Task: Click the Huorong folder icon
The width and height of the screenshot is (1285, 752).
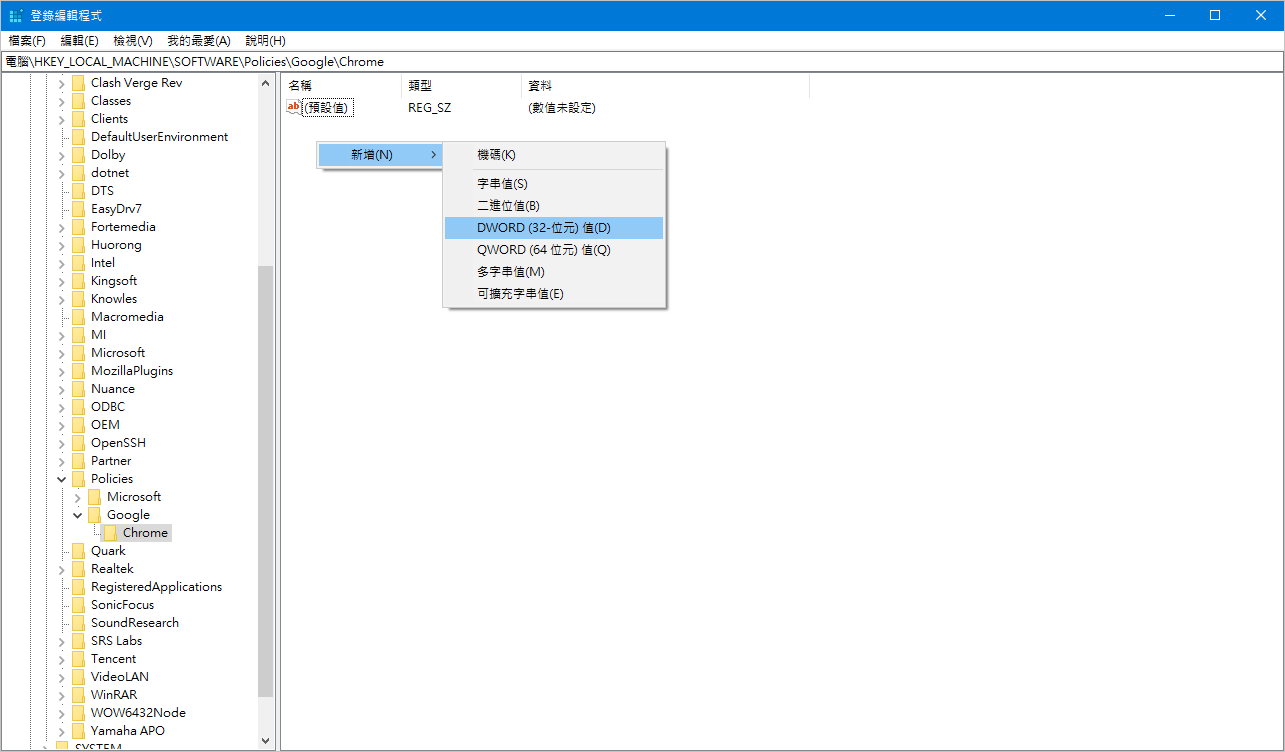Action: tap(78, 245)
